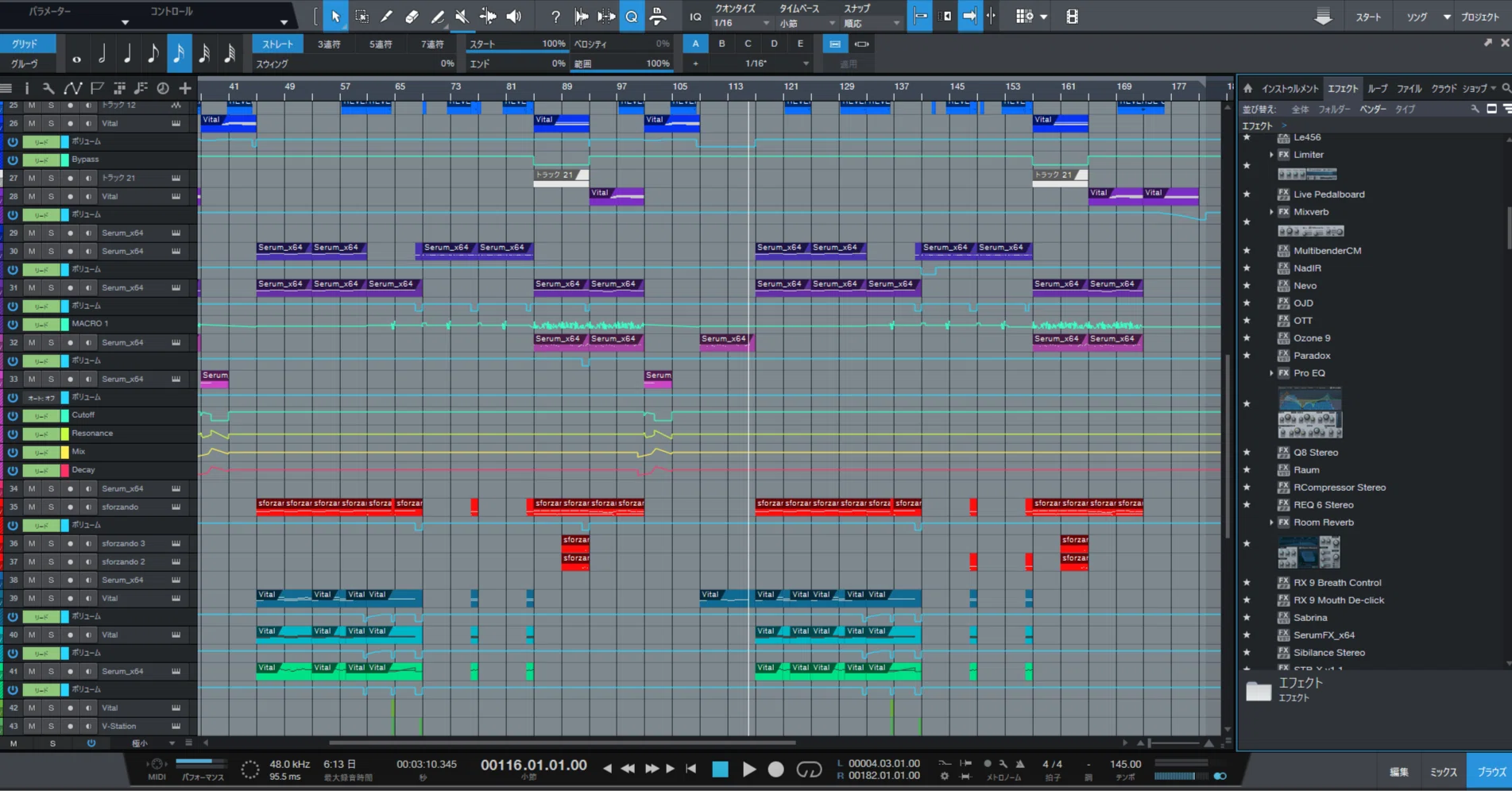Open the video player film icon
Screen dimensions: 1512x791
[1072, 17]
